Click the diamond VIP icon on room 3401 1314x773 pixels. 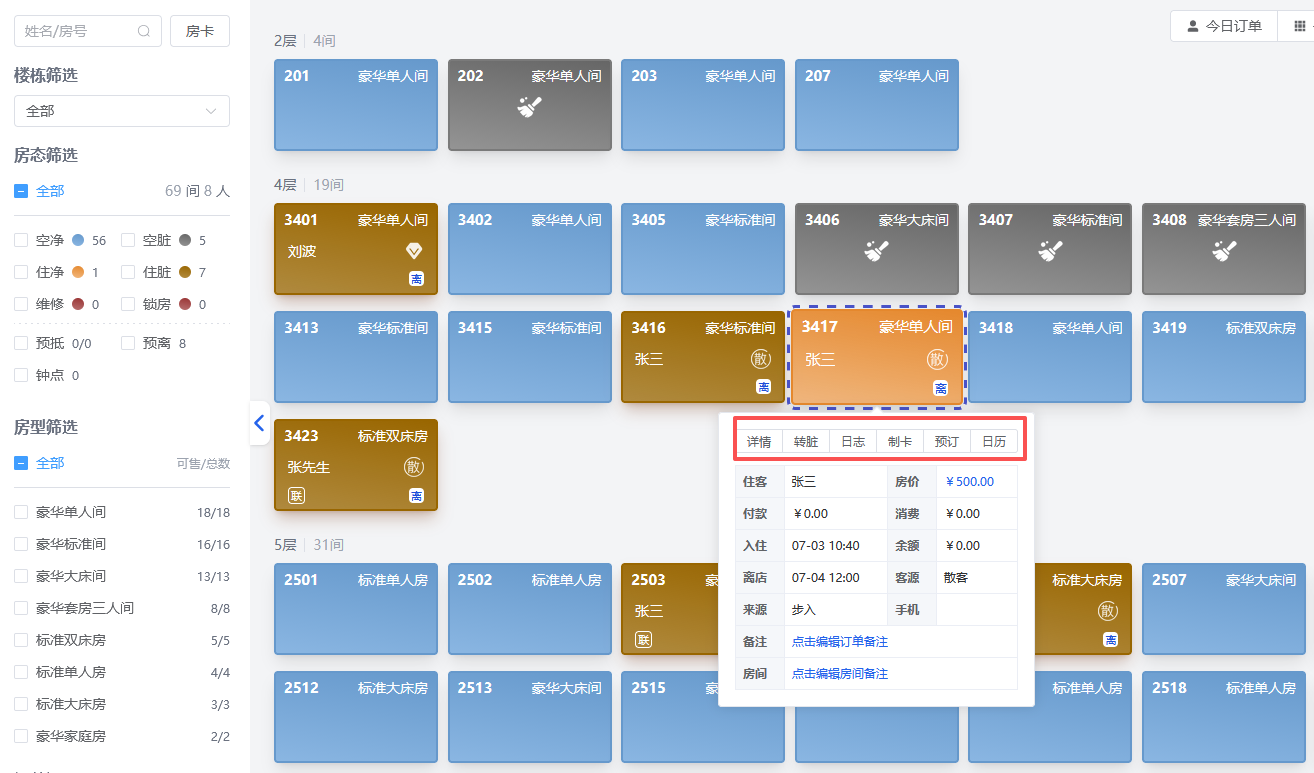414,250
